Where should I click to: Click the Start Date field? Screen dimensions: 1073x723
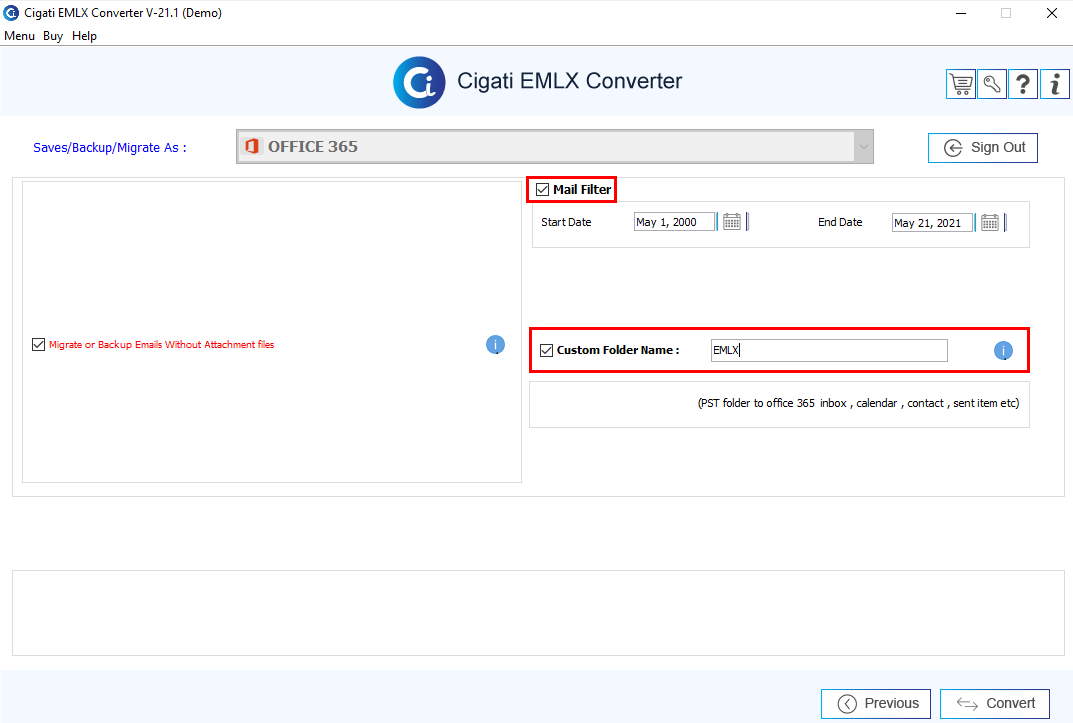coord(674,222)
